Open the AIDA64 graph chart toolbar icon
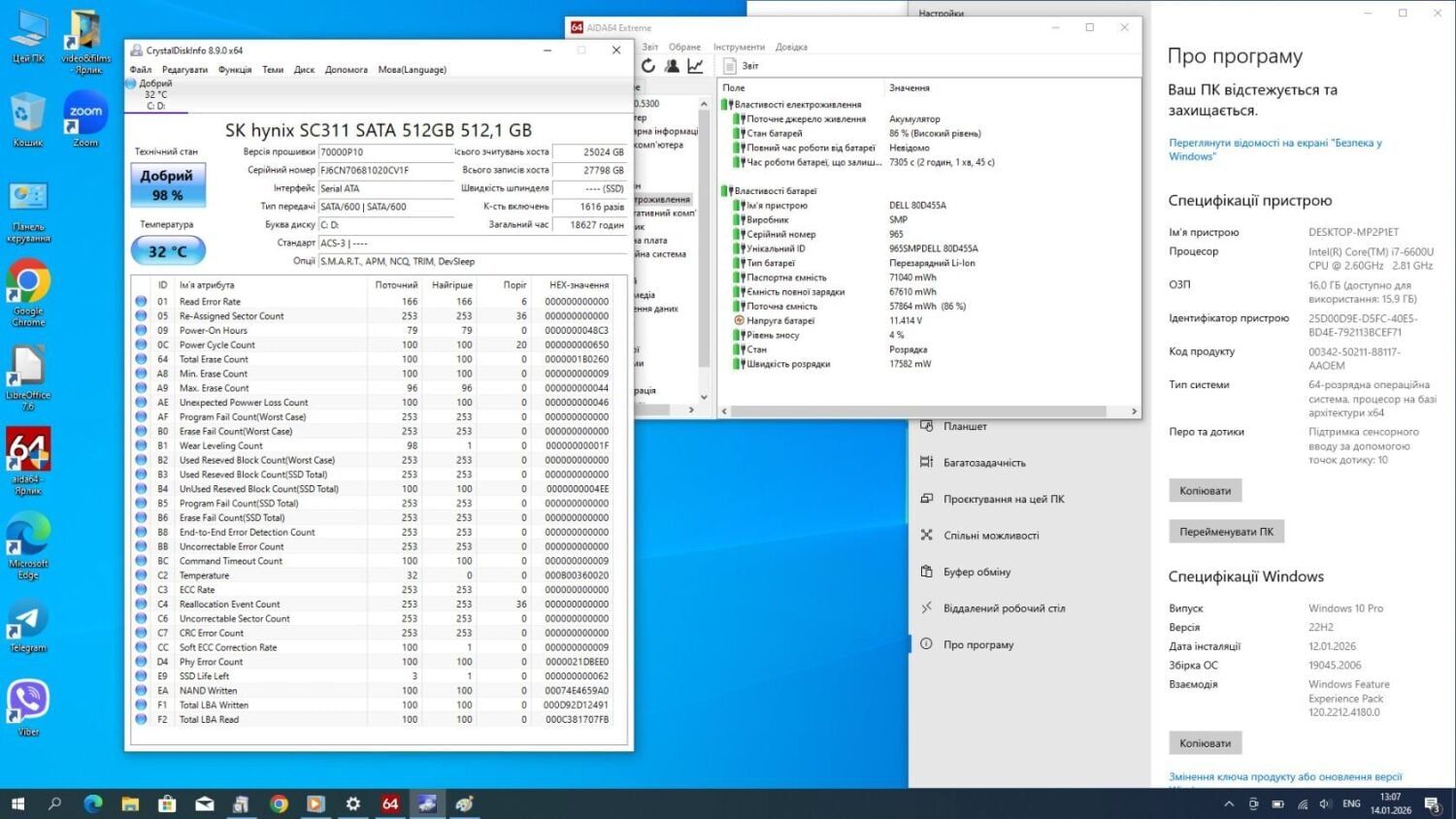 pos(695,66)
